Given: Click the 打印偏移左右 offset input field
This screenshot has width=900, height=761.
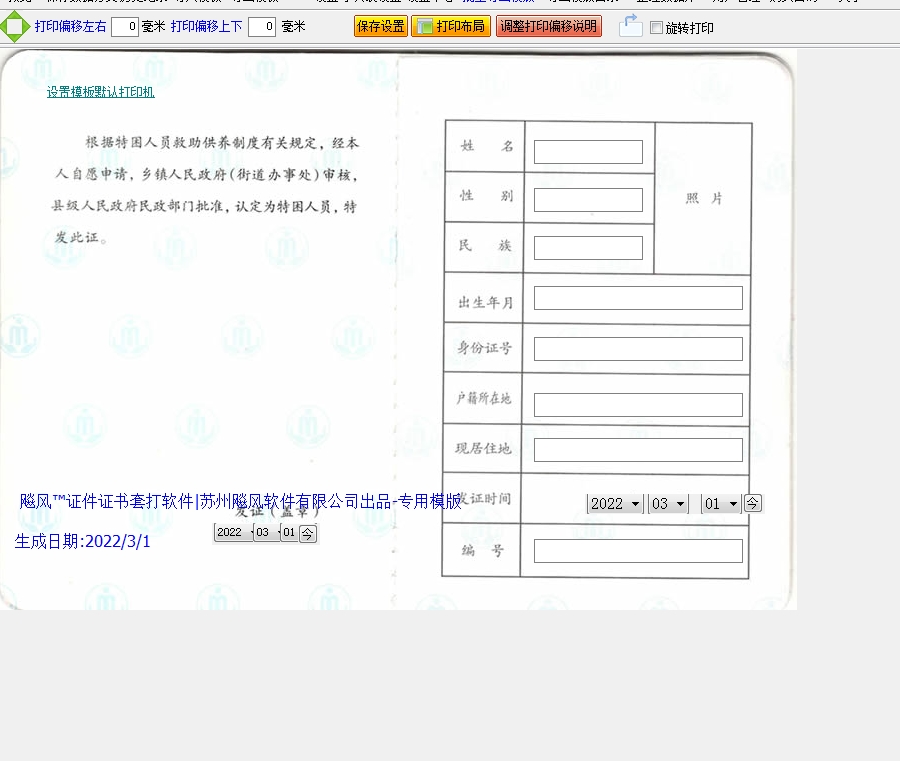Looking at the screenshot, I should (125, 27).
